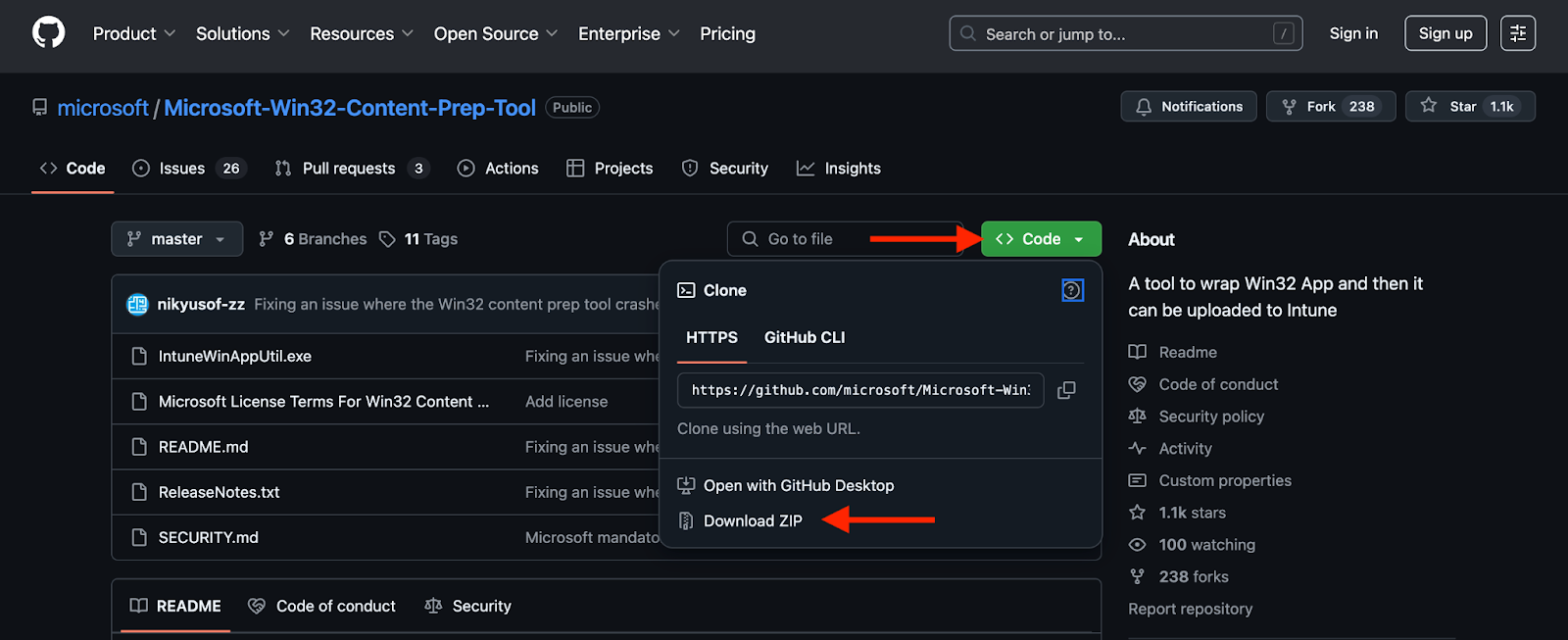Expand the Resources menu
1568x640 pixels.
(362, 33)
